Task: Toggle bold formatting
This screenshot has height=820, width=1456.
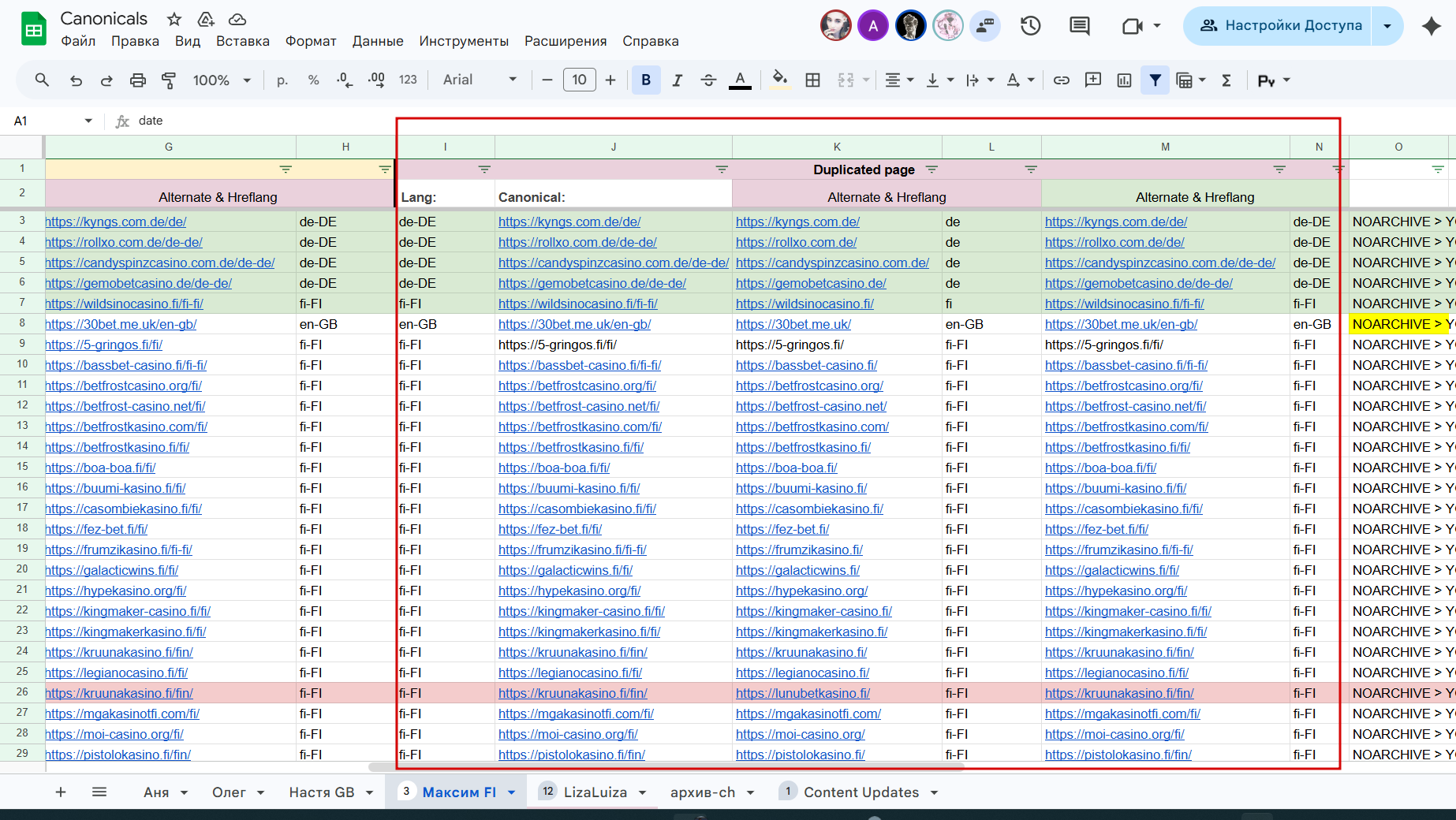Action: point(646,80)
